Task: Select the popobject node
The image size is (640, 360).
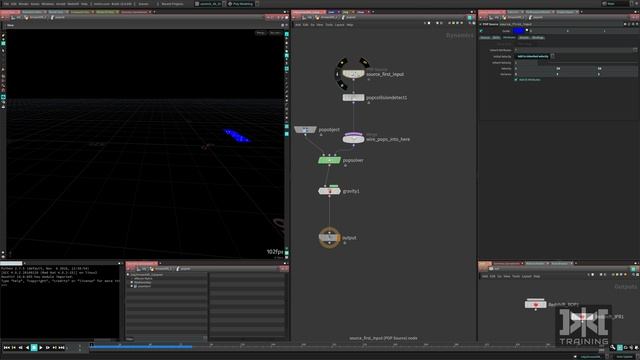Action: point(305,130)
